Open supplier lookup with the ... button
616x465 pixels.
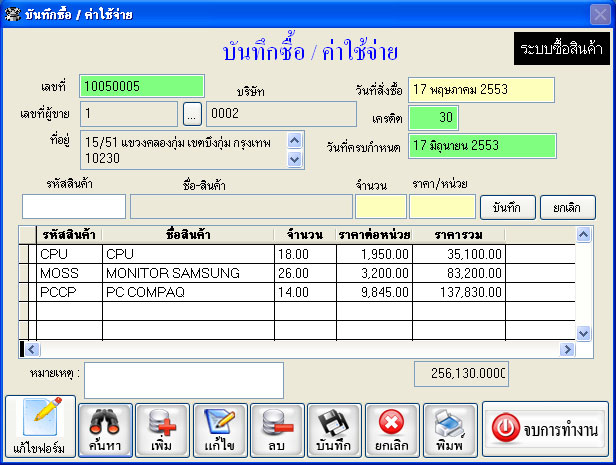[192, 114]
